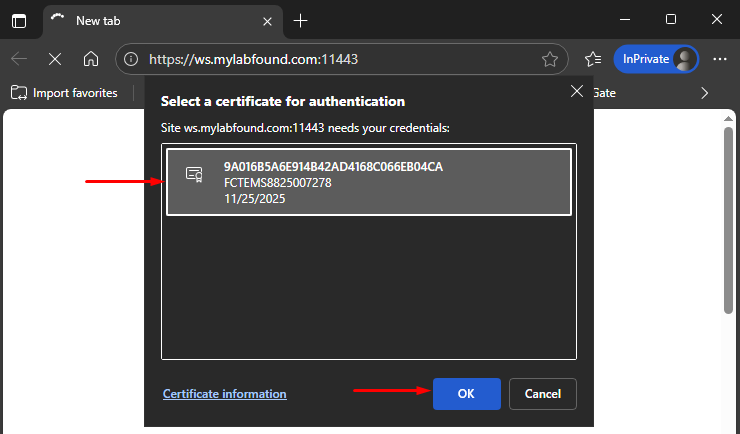
Task: Click the certificate icon in the list
Action: pyautogui.click(x=194, y=175)
